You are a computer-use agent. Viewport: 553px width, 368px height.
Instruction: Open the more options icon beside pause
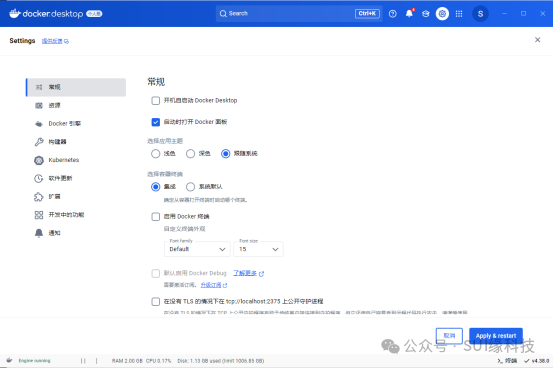click(96, 361)
